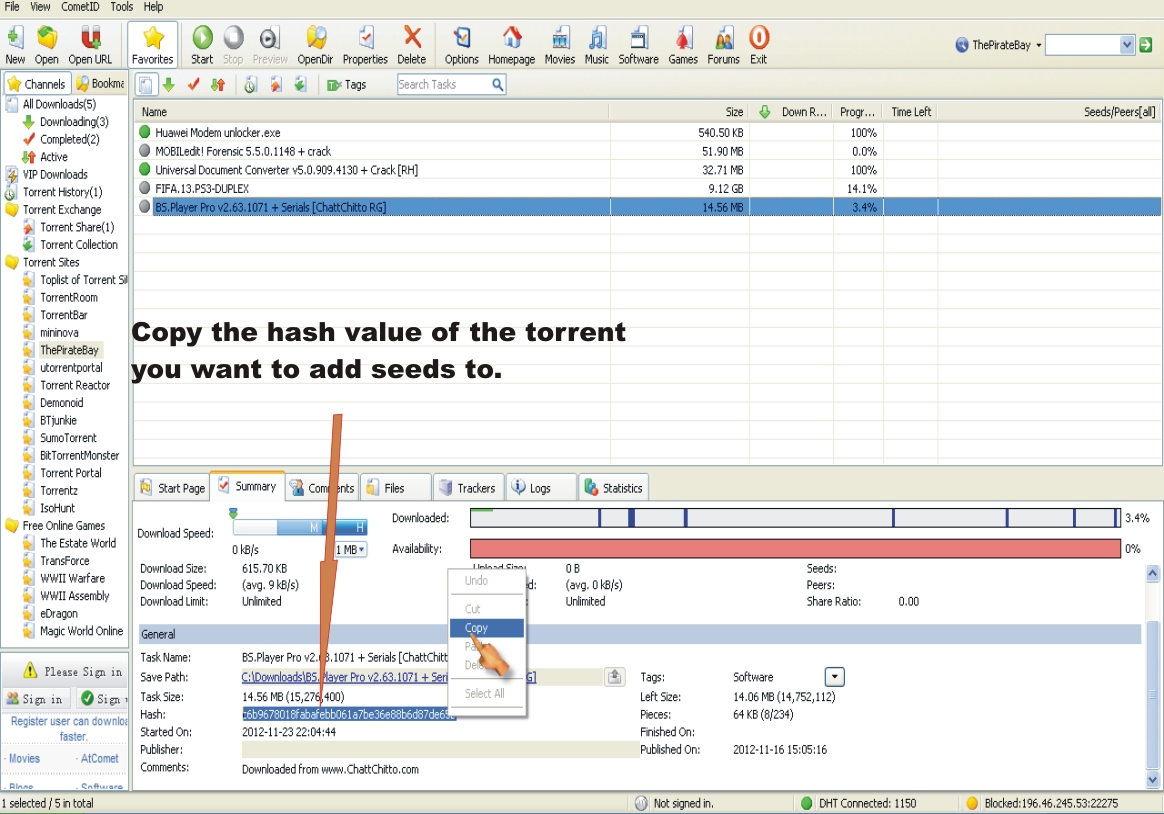
Task: Open the Software channel icon
Action: point(638,45)
